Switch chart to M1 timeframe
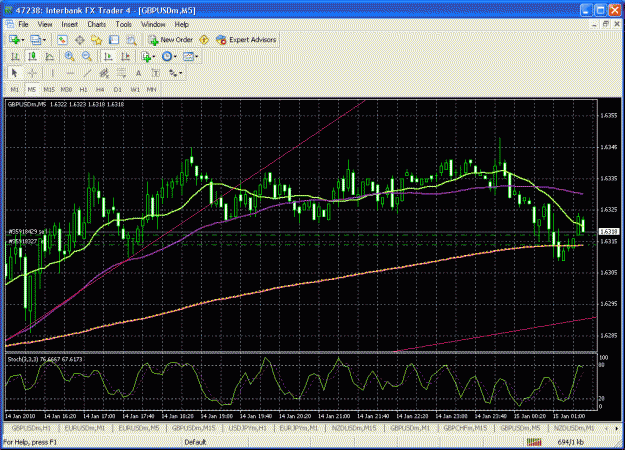The width and height of the screenshot is (625, 450). coord(15,89)
